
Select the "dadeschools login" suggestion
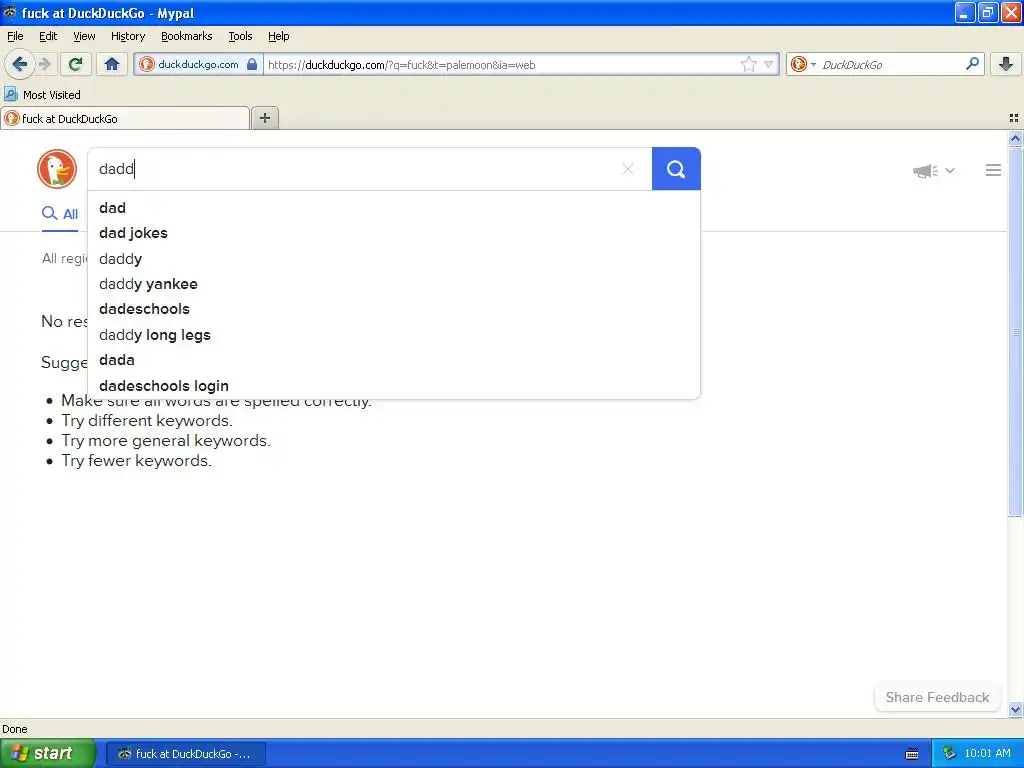coord(394,386)
